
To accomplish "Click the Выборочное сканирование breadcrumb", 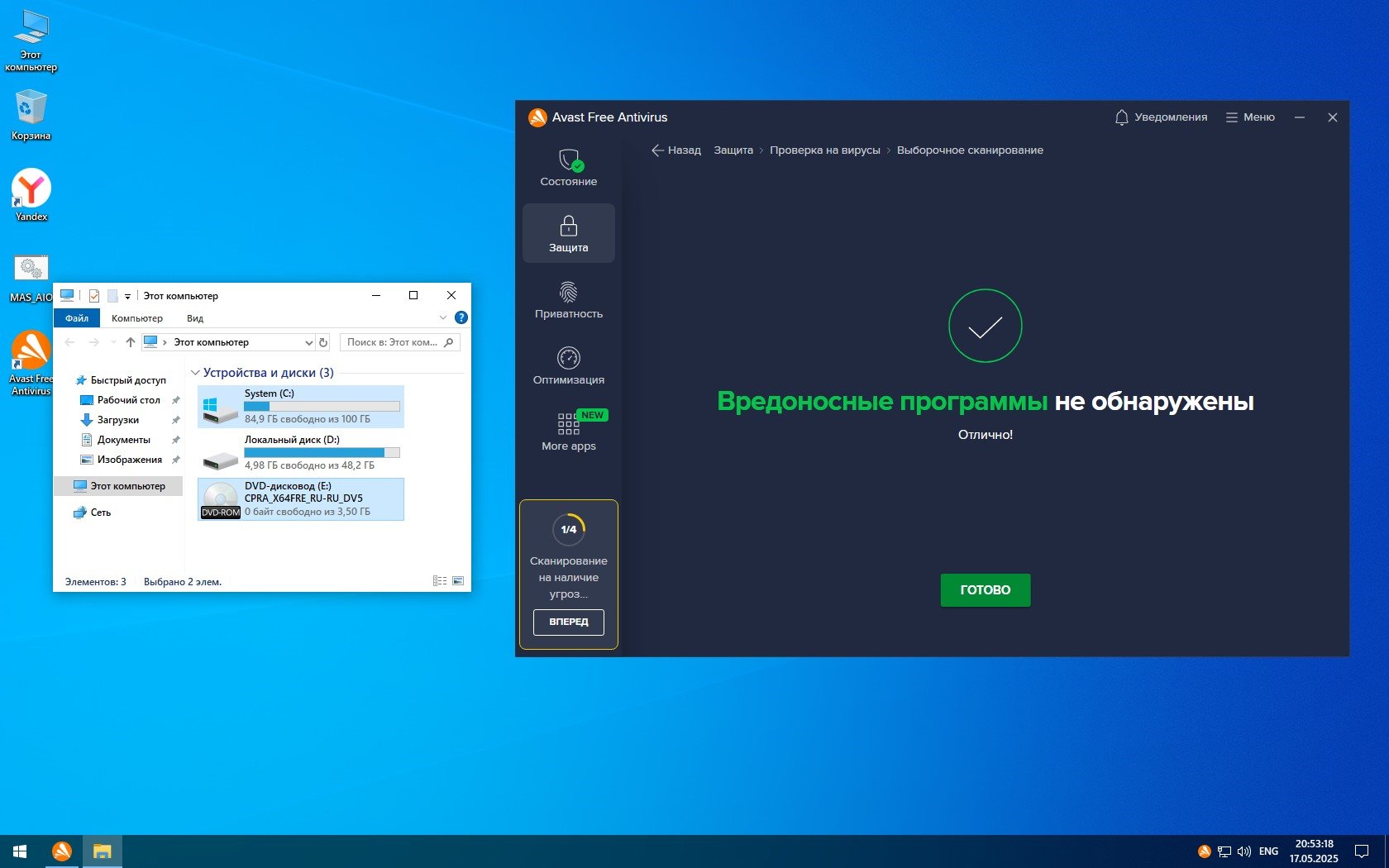I will pos(970,150).
